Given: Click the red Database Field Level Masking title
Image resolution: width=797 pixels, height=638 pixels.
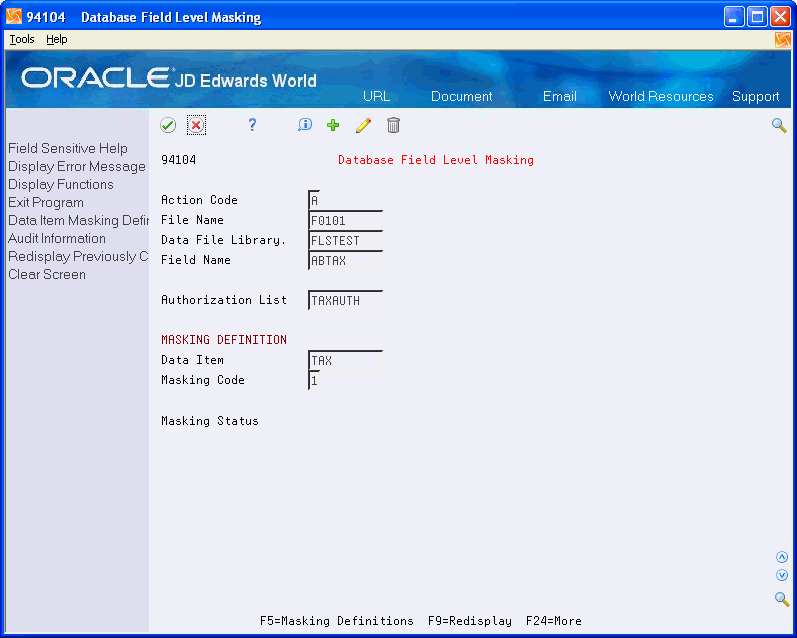Looking at the screenshot, I should tap(436, 160).
